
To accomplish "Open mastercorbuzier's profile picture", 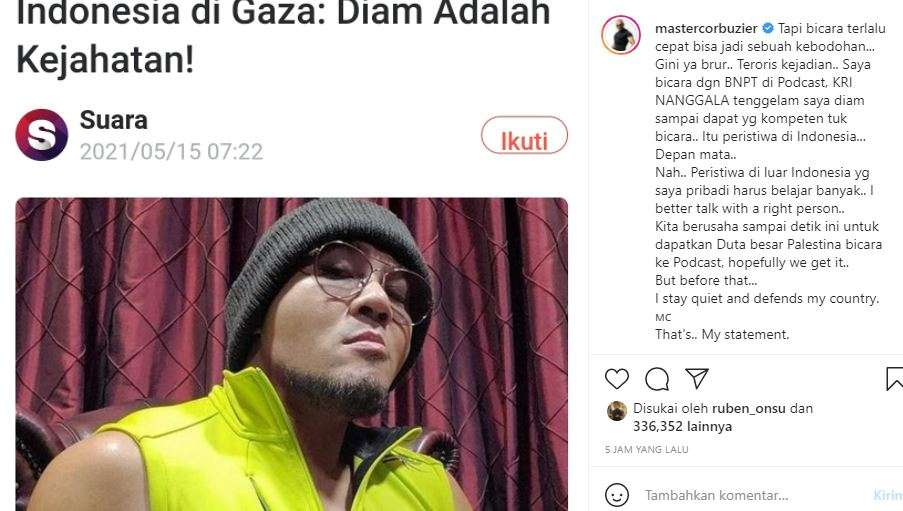I will (x=621, y=35).
